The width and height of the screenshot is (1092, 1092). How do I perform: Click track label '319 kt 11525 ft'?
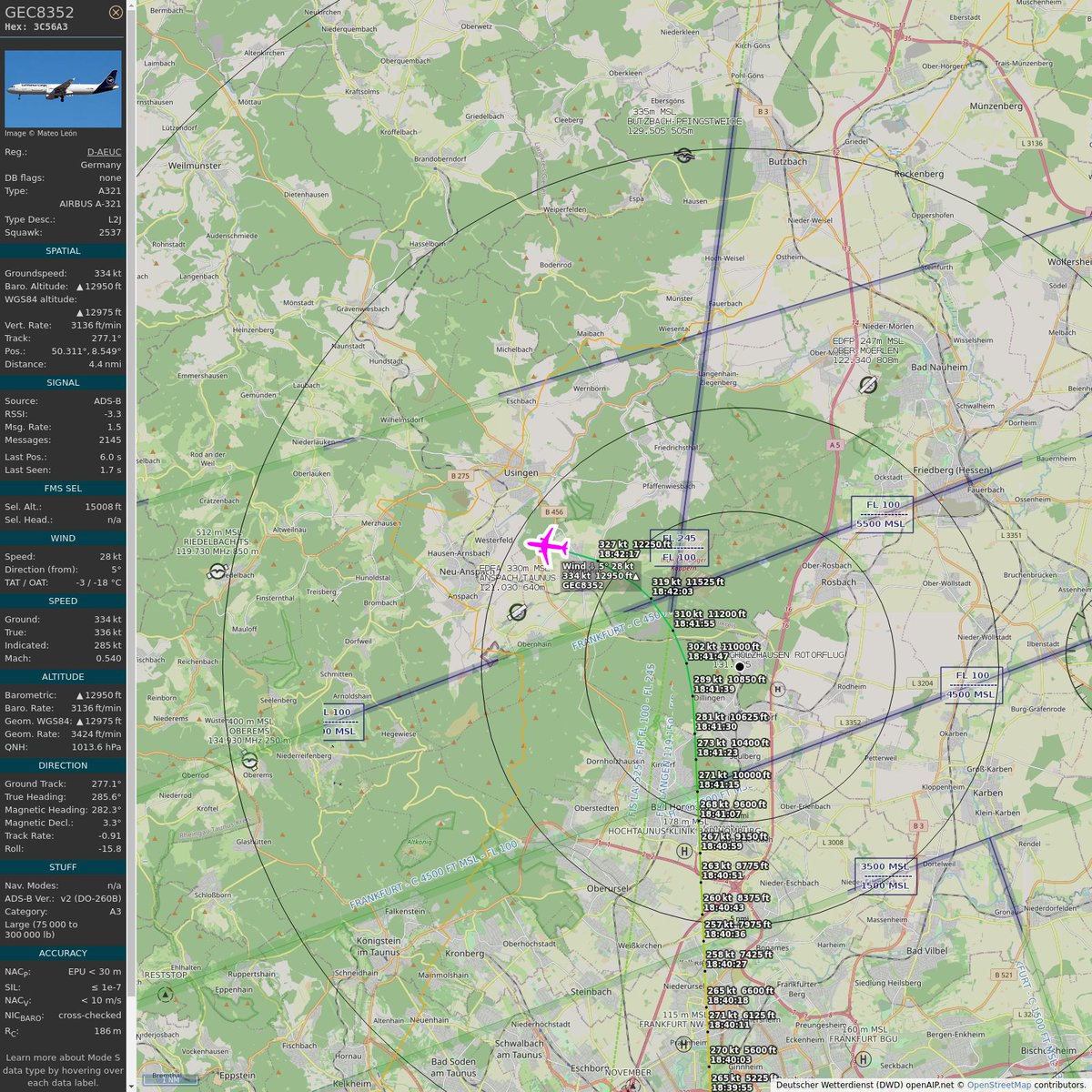(x=688, y=581)
